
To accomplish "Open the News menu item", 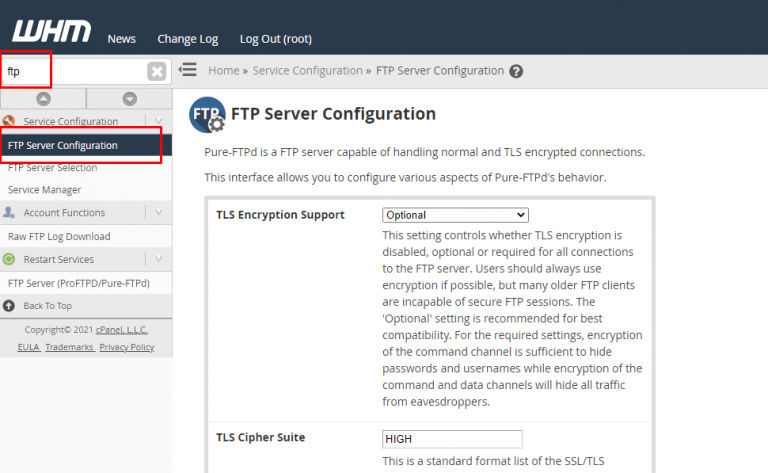I will click(x=122, y=39).
